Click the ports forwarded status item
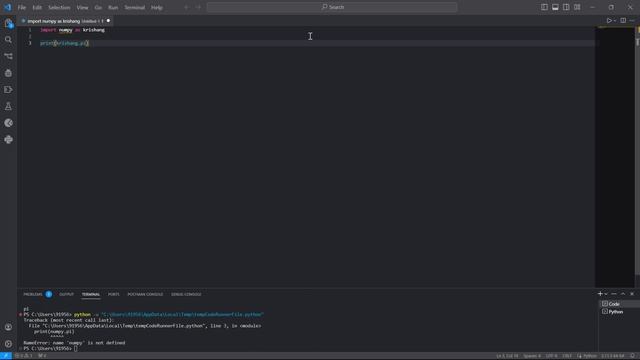The image size is (640, 360). pos(42,356)
